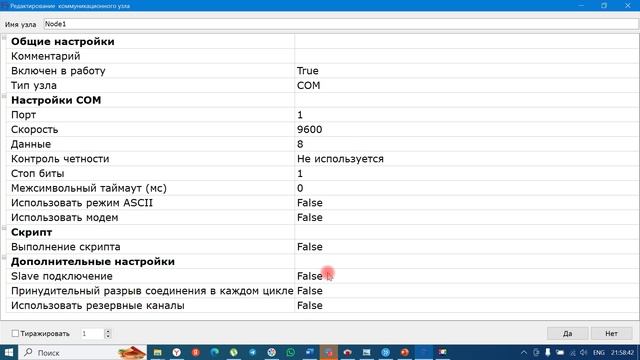Toggle Принудительный разрыв соединения value False
Viewport: 640px width, 360px height.
point(466,291)
